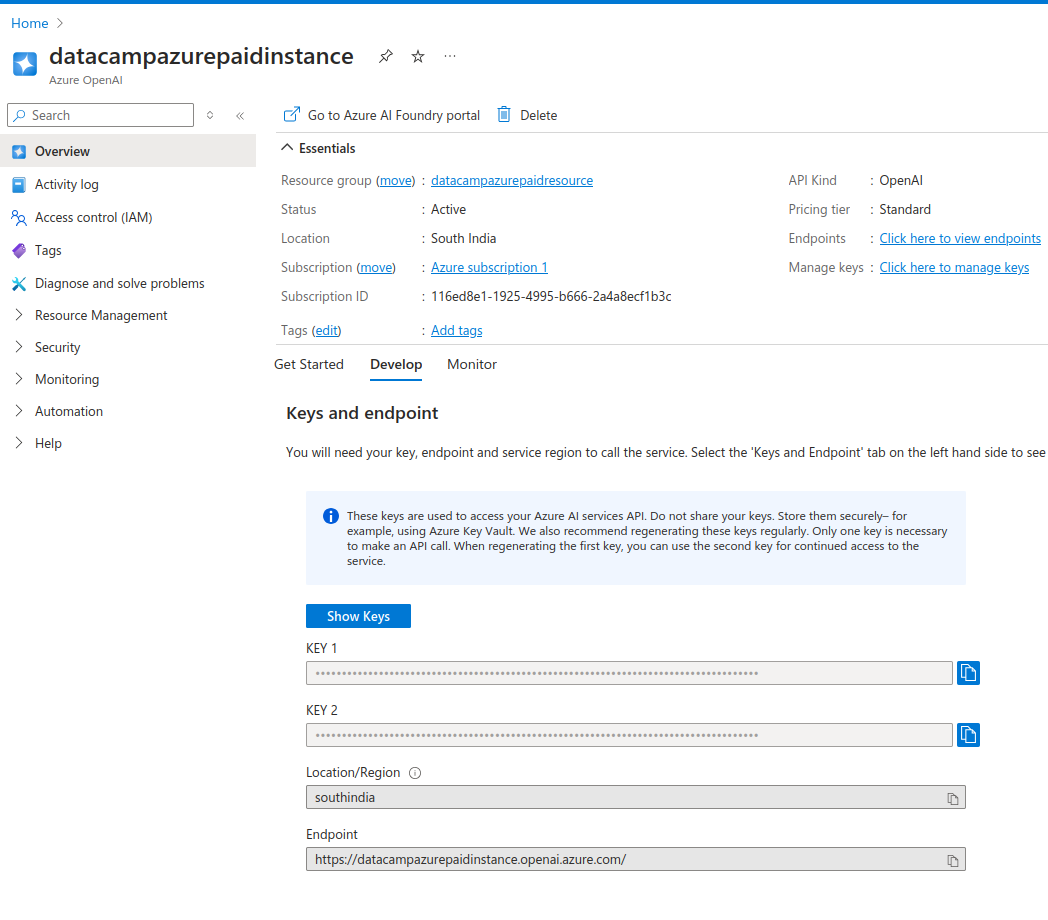
Task: Click here to view endpoints link
Action: (x=960, y=239)
